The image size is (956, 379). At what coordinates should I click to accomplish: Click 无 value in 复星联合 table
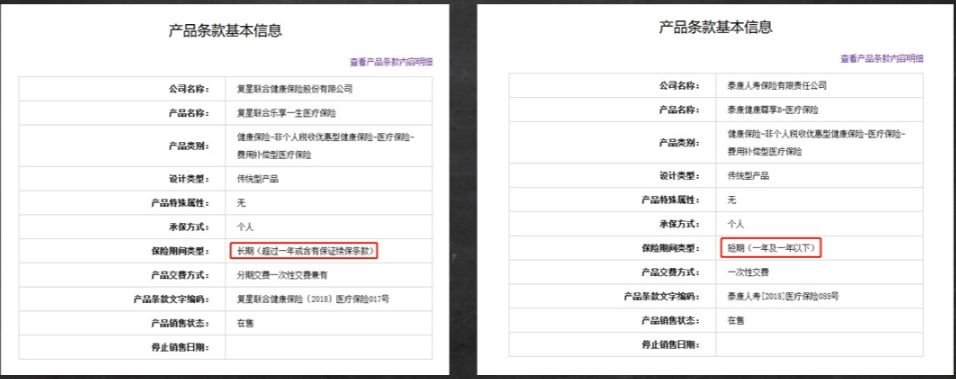tap(241, 203)
